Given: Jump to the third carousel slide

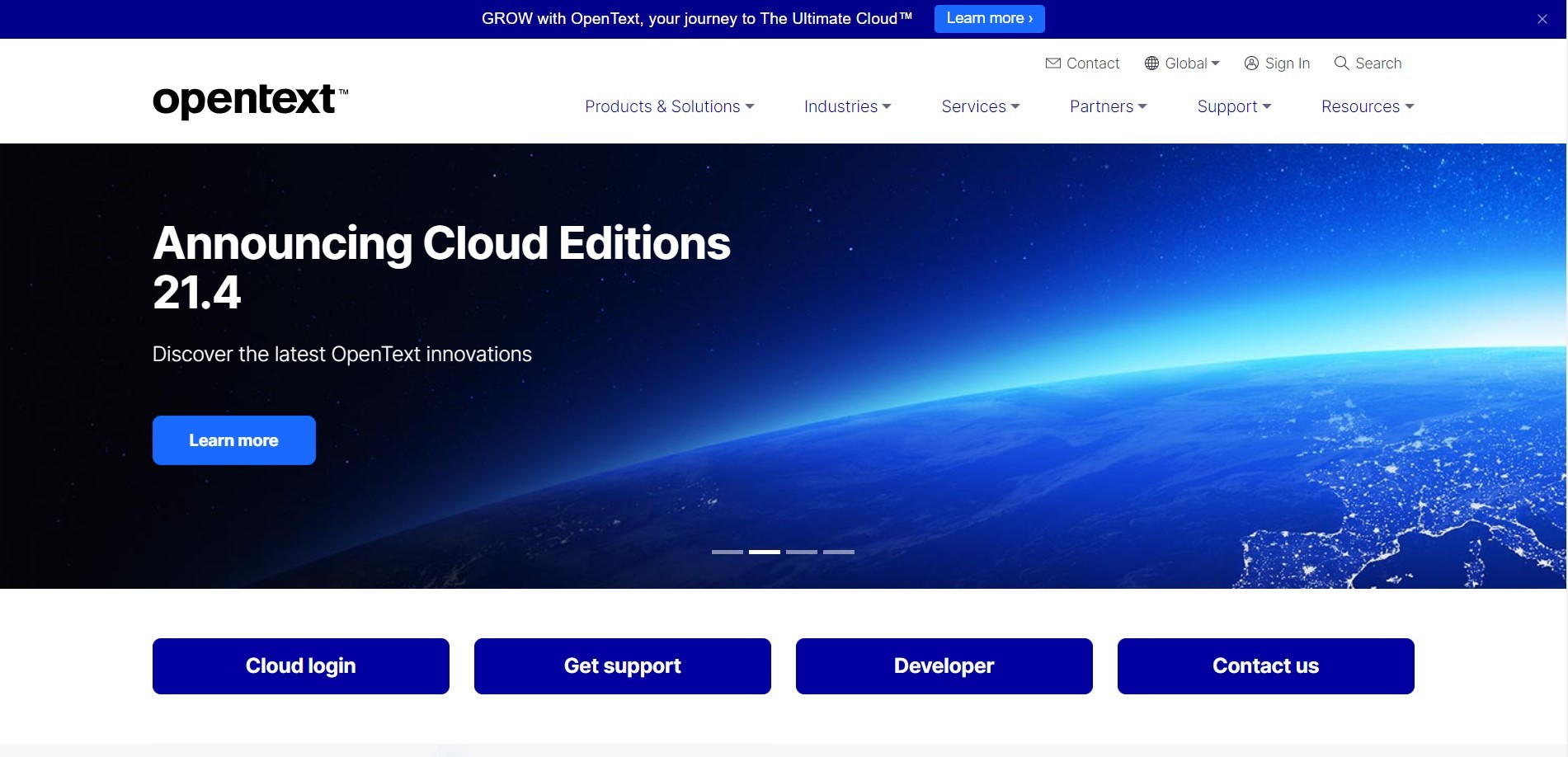Looking at the screenshot, I should 801,552.
